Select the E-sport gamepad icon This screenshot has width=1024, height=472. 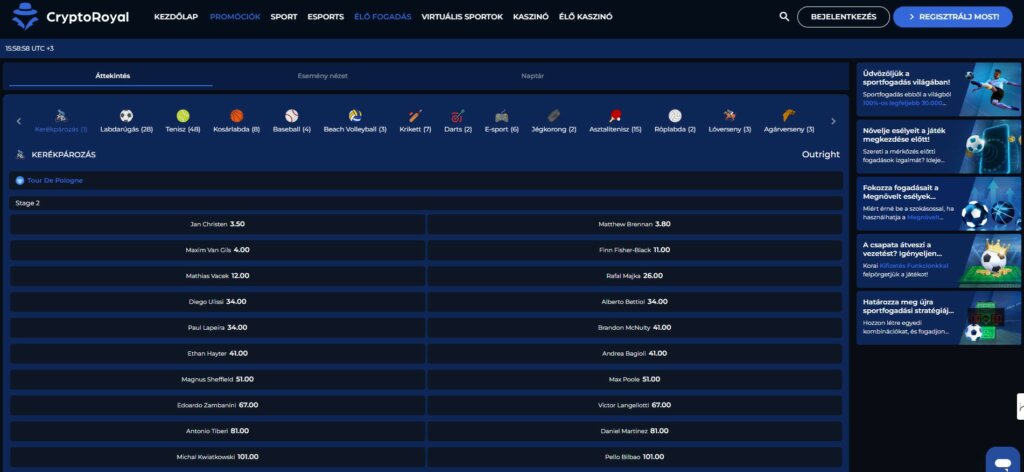502,116
